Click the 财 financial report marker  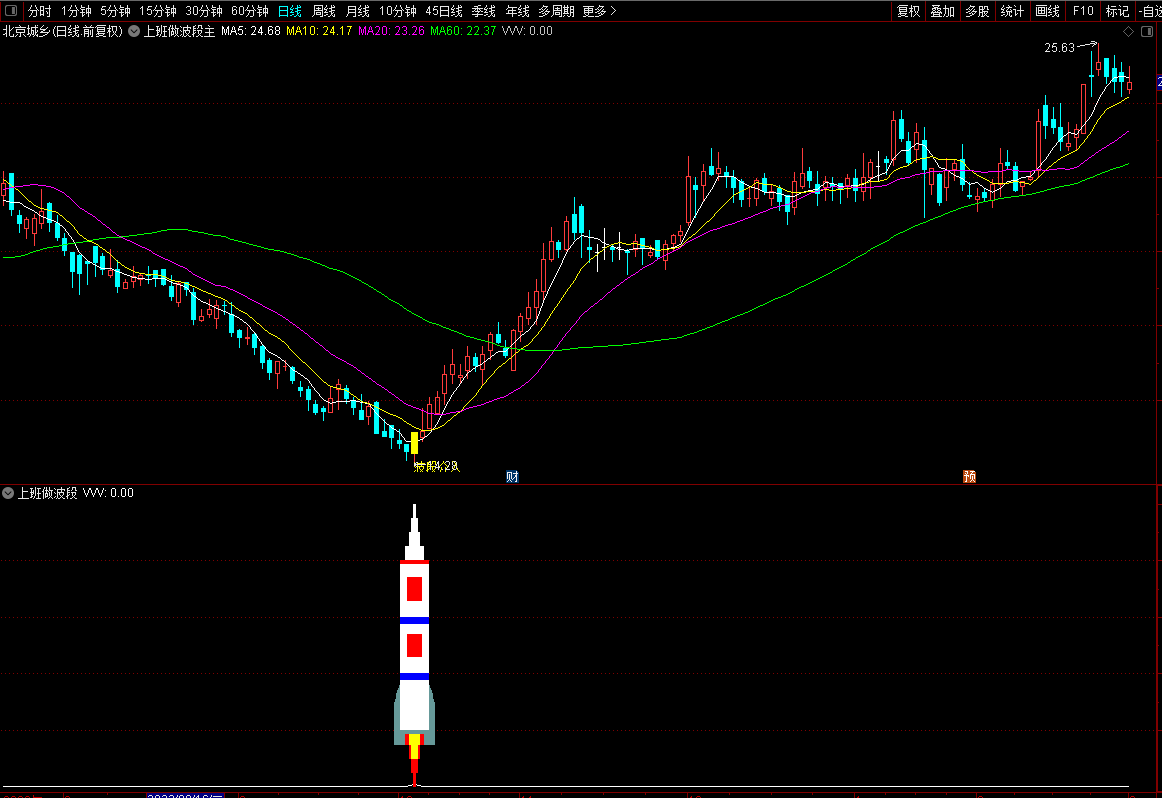click(512, 476)
